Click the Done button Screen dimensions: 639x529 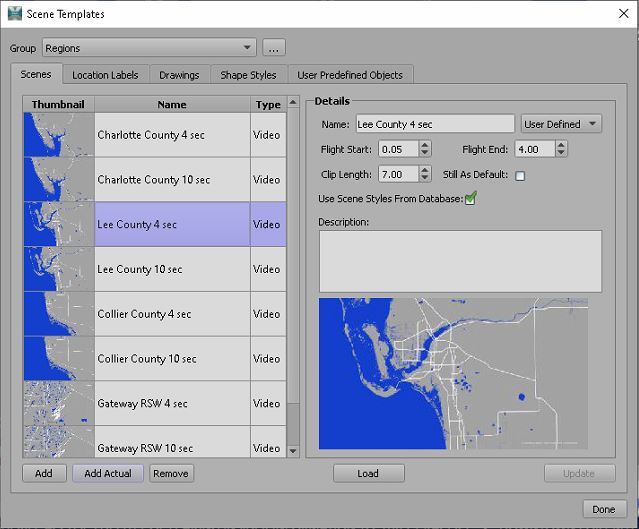click(603, 509)
